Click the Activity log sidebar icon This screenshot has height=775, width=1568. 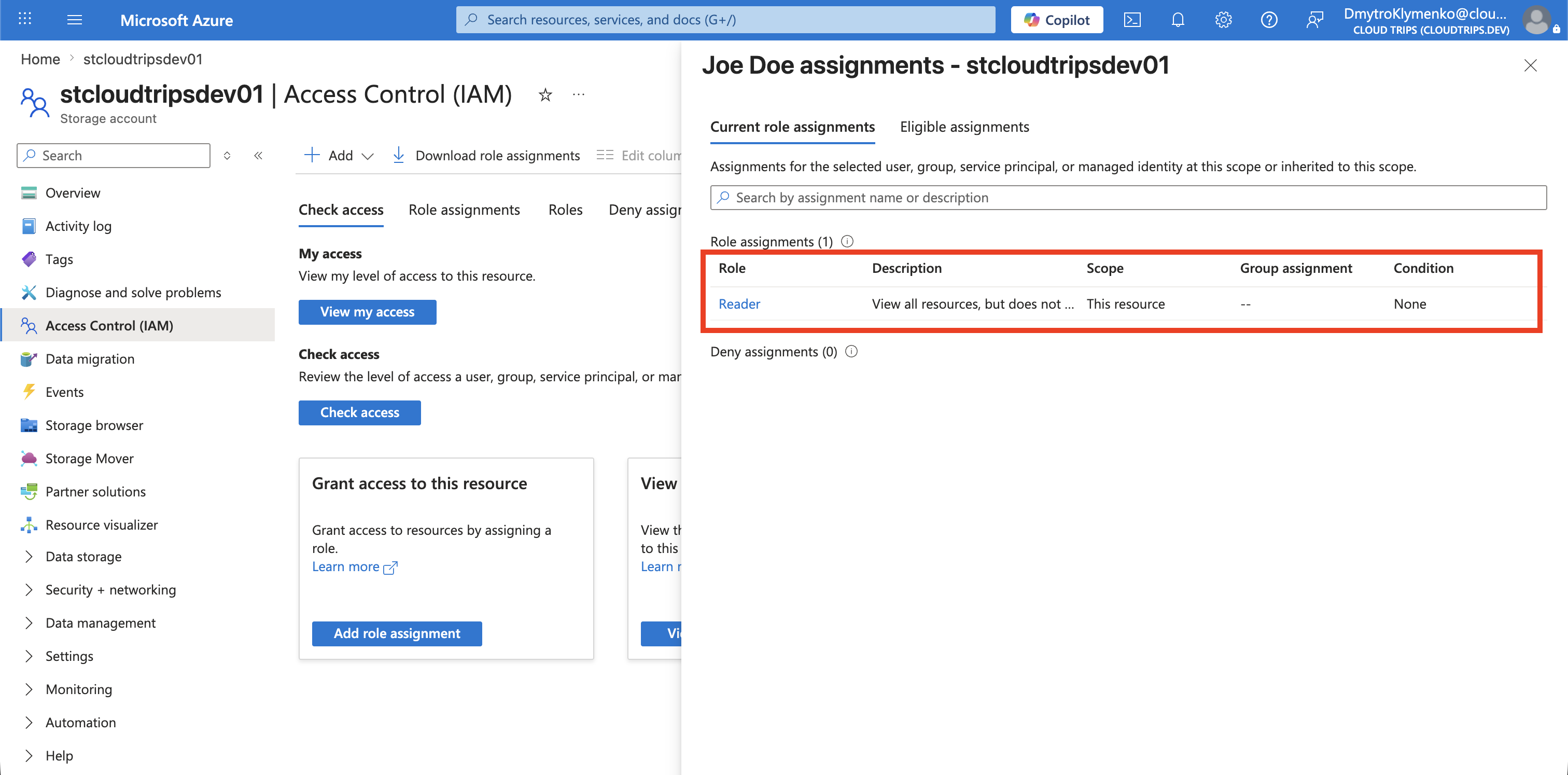coord(29,226)
